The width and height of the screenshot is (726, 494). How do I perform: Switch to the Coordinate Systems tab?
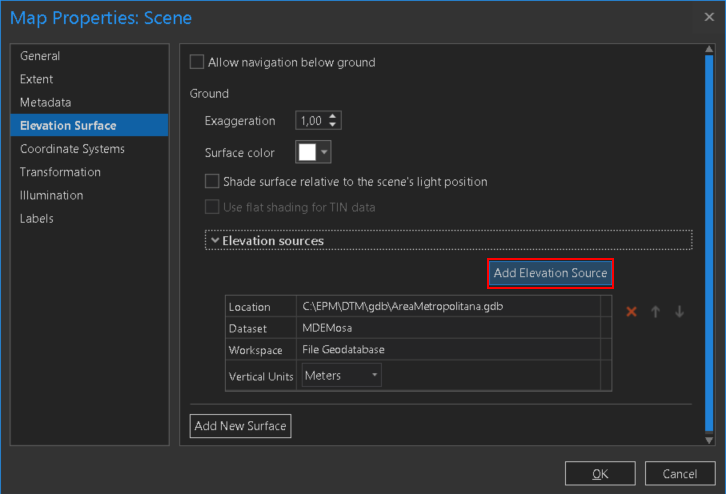point(72,149)
